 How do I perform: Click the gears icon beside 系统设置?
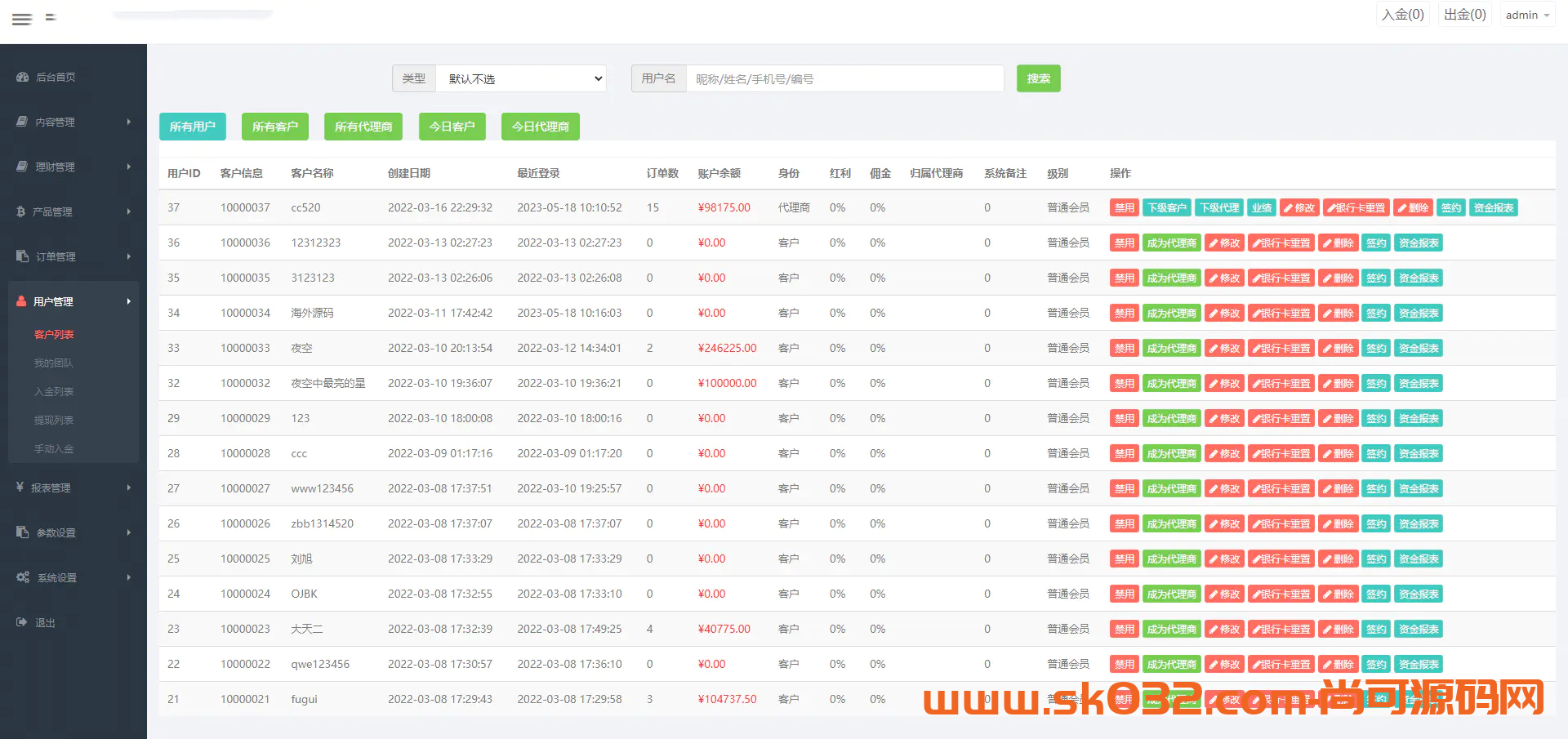(23, 577)
